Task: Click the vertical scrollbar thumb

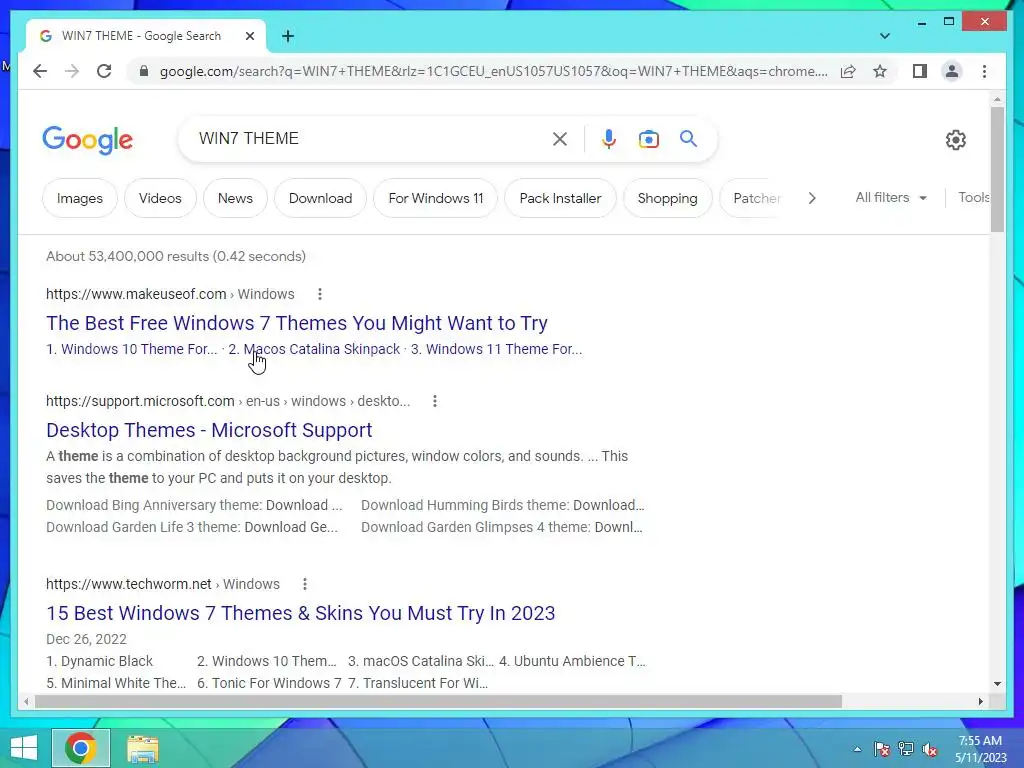Action: [x=997, y=169]
